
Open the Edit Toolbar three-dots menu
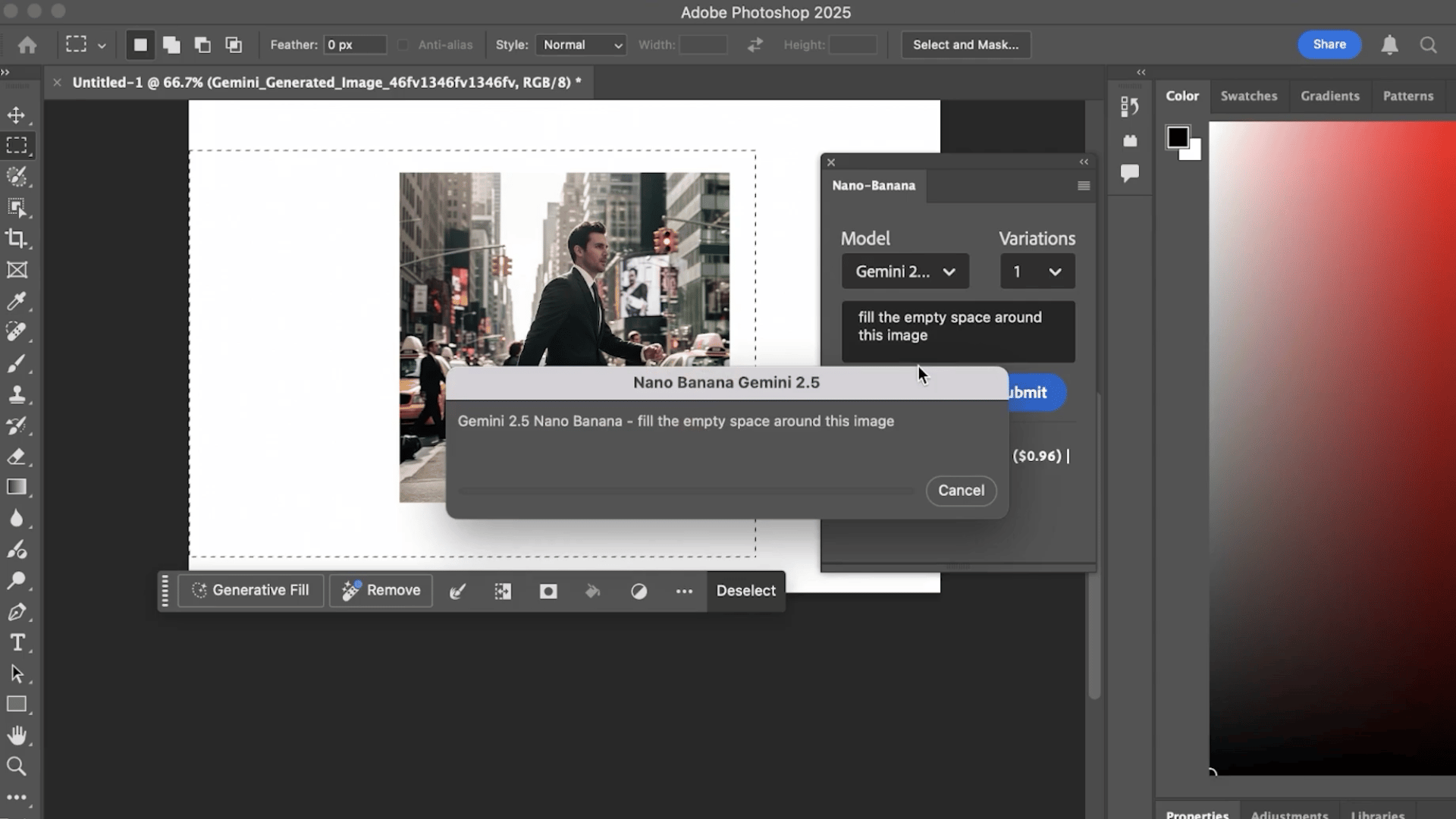(x=17, y=797)
